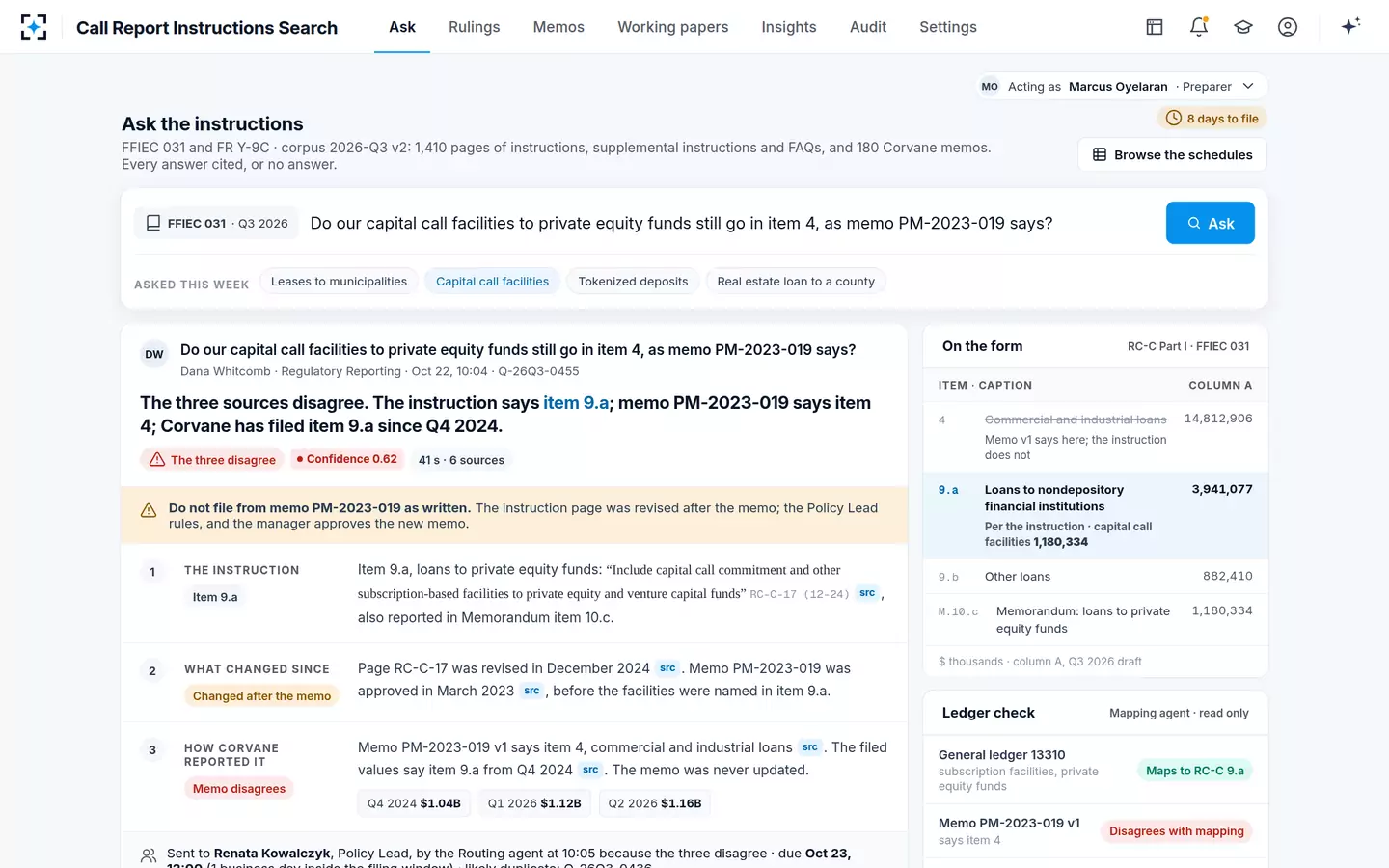Click the question input field
The image size is (1389, 868).
731,223
